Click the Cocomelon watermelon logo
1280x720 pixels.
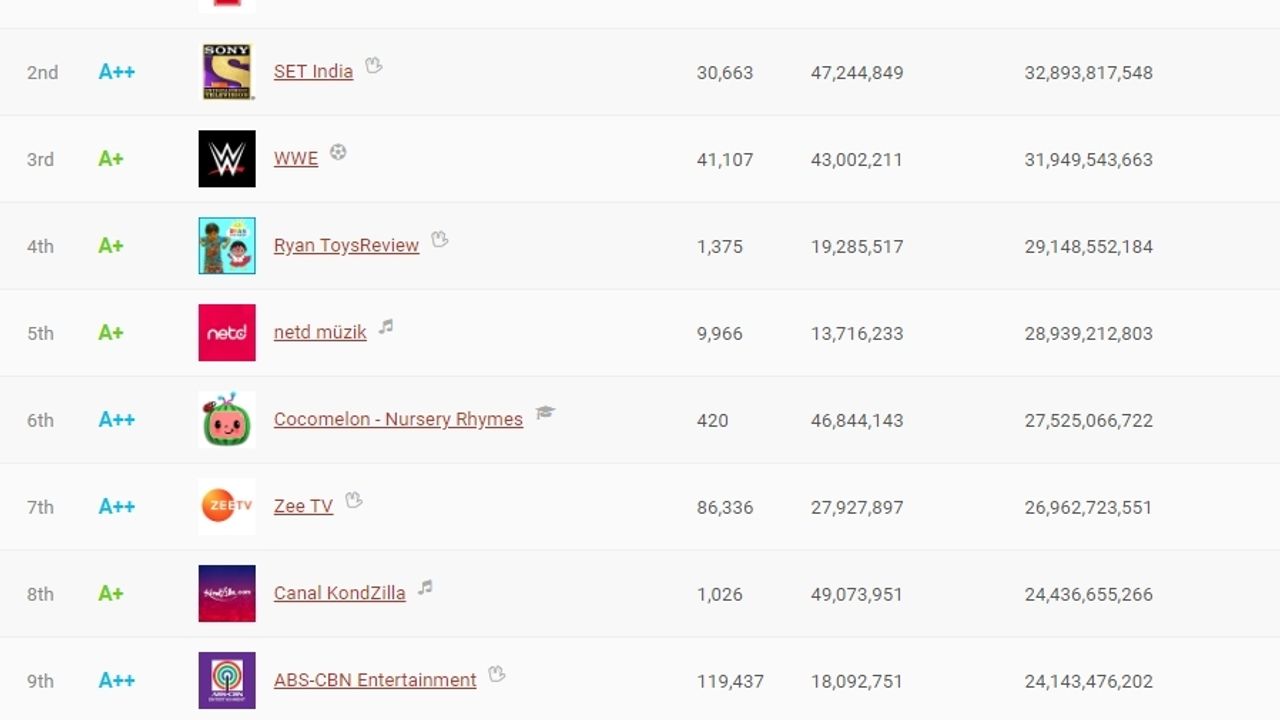pyautogui.click(x=226, y=419)
